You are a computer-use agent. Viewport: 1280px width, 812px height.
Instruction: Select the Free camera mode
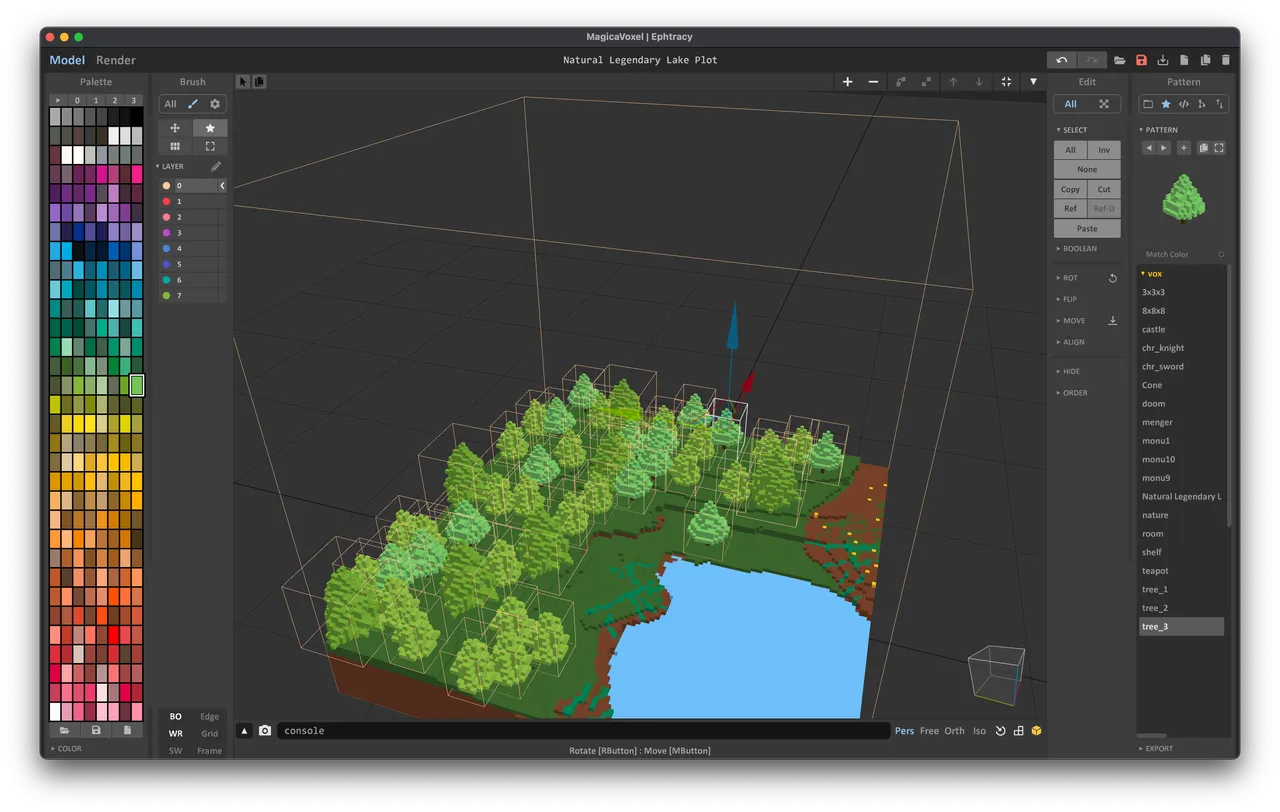(x=929, y=731)
